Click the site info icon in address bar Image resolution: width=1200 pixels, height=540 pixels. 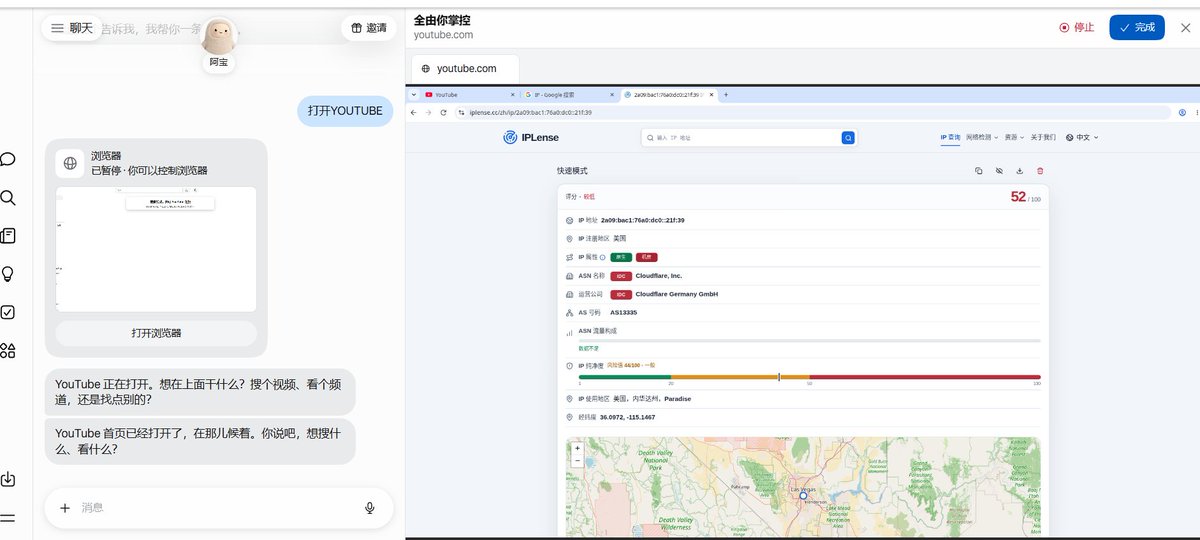tap(463, 112)
